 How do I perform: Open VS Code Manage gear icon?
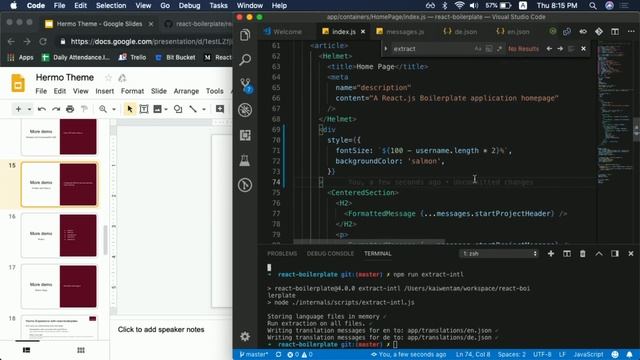point(245,336)
